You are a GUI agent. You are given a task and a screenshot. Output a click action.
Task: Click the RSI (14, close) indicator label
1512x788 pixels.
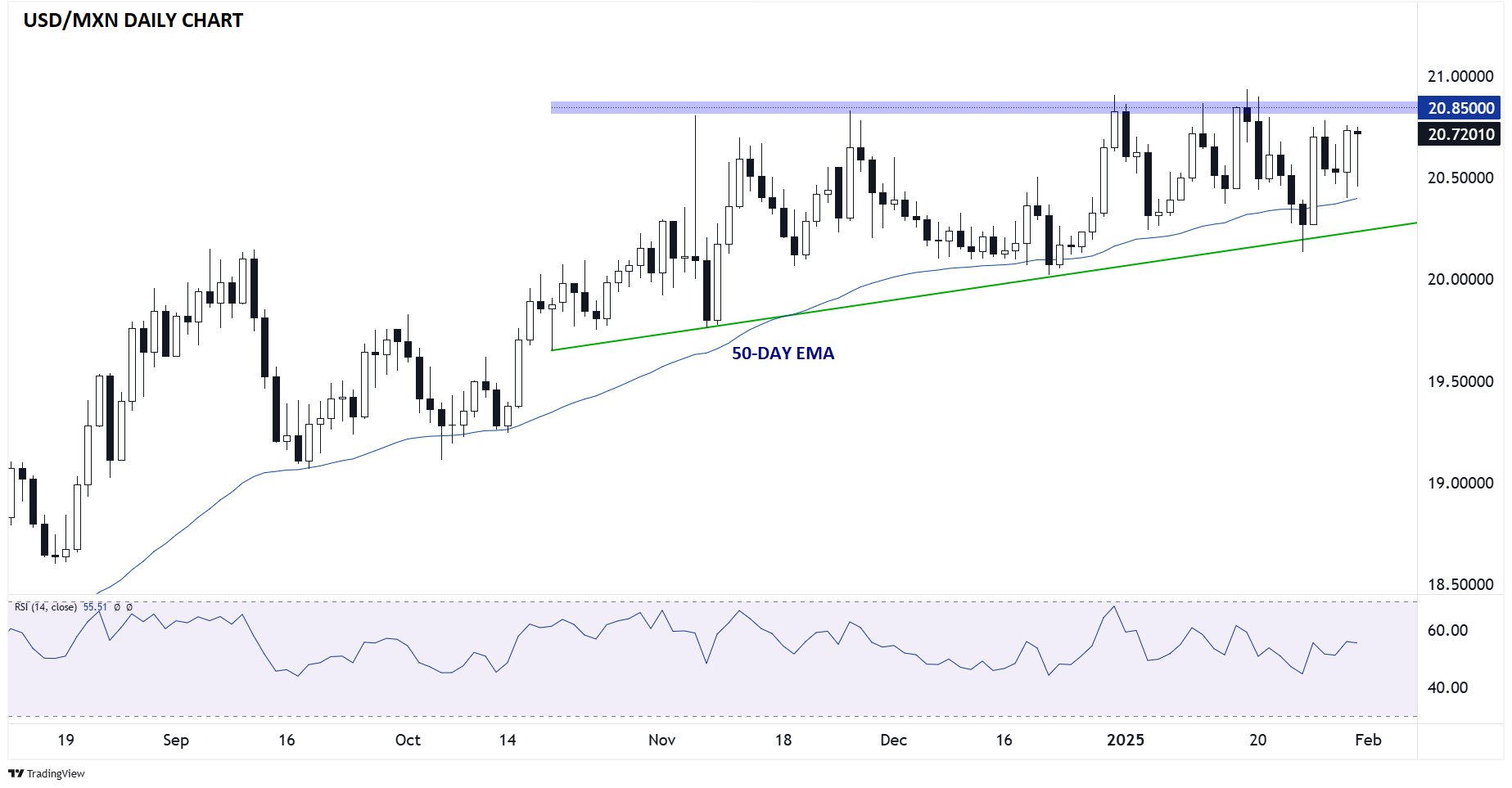pyautogui.click(x=46, y=607)
